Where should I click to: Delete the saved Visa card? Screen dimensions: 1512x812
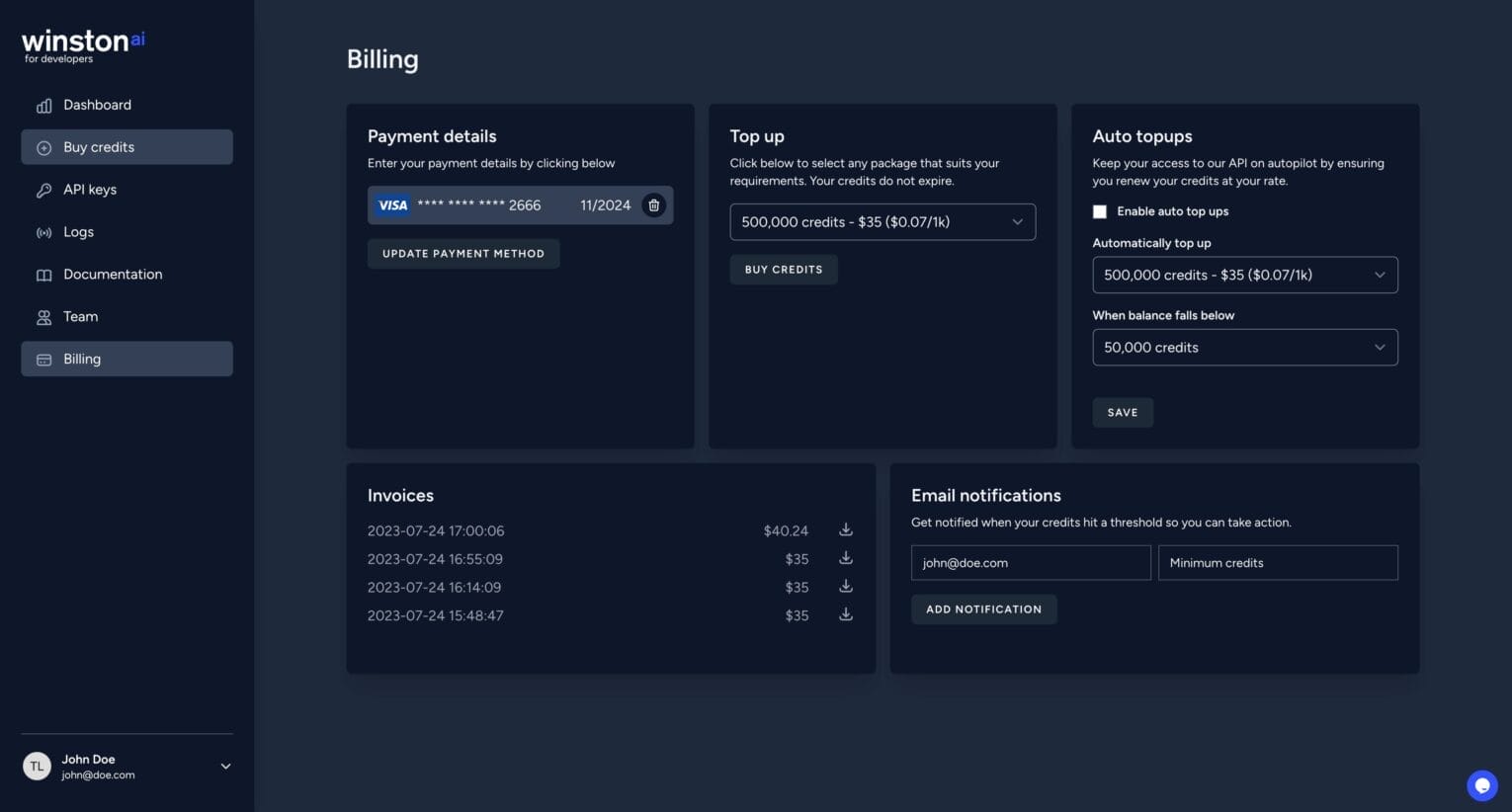coord(653,204)
